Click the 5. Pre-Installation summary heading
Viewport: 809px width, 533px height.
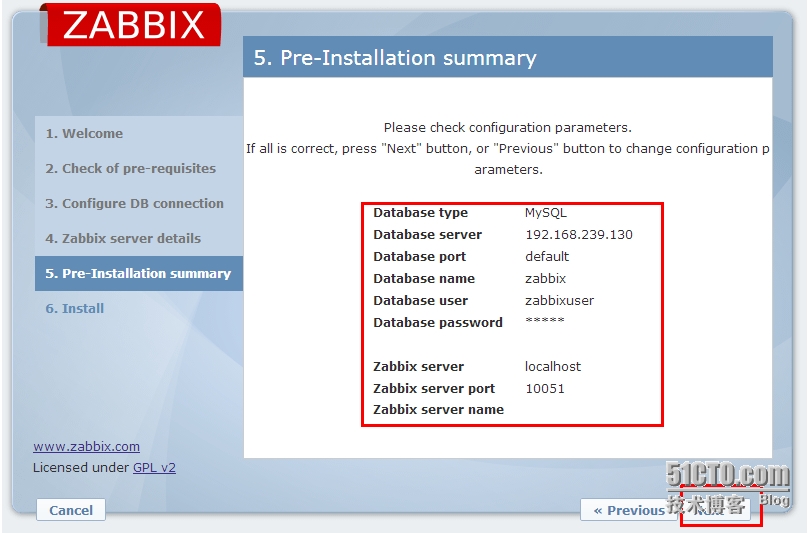click(x=395, y=58)
